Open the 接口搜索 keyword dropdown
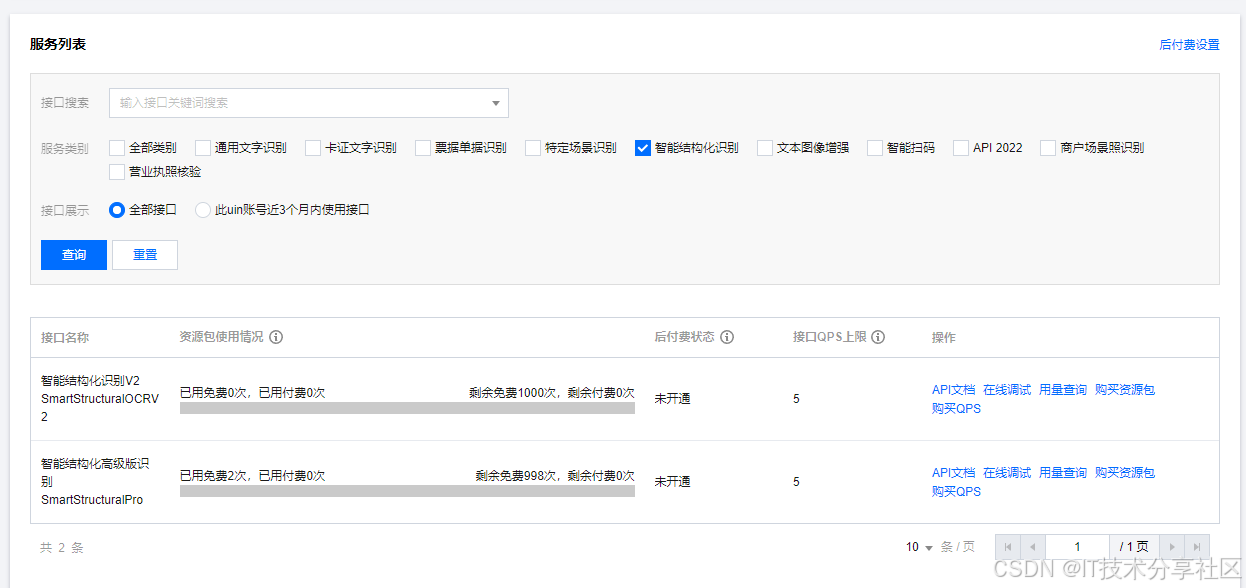 (x=309, y=103)
